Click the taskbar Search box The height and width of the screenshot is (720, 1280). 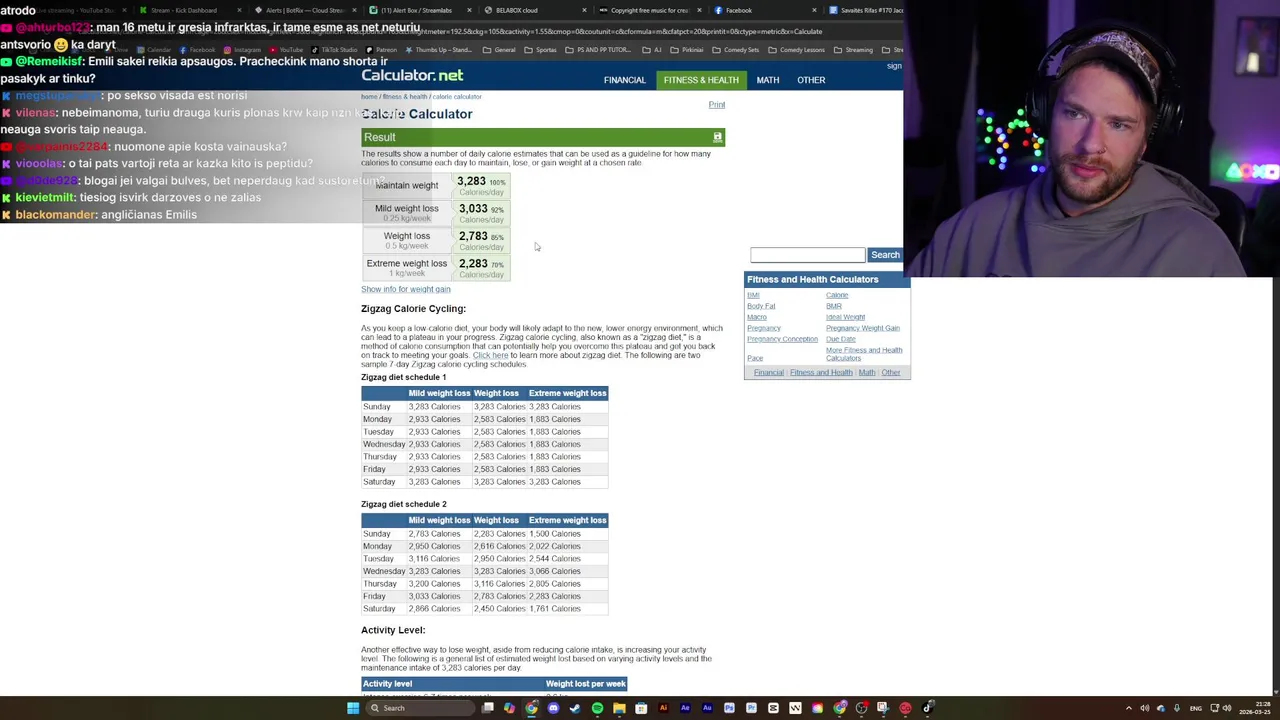pos(420,708)
